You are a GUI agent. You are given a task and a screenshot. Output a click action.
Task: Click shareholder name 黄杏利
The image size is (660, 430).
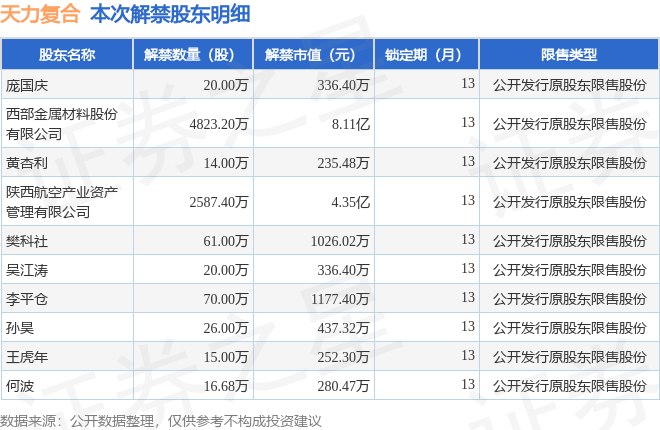(x=27, y=163)
